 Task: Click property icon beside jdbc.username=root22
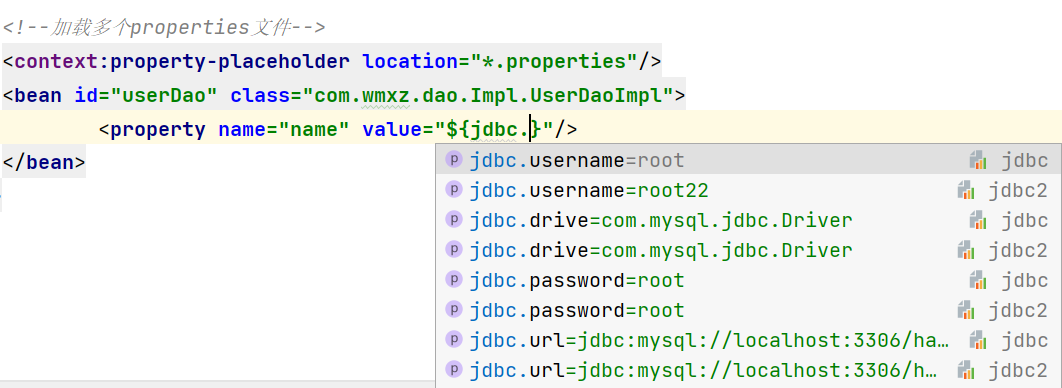(x=453, y=190)
